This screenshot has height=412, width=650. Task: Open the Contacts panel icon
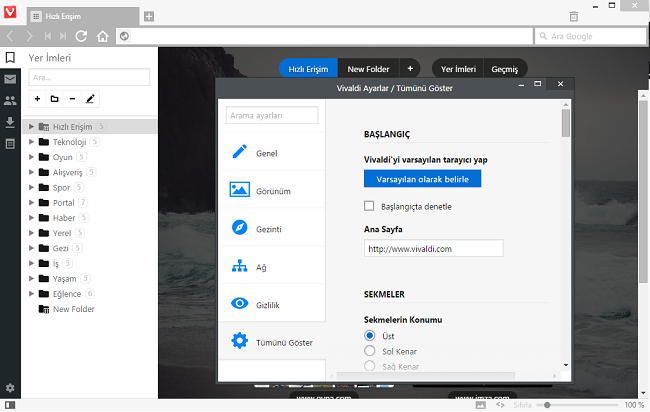[10, 100]
